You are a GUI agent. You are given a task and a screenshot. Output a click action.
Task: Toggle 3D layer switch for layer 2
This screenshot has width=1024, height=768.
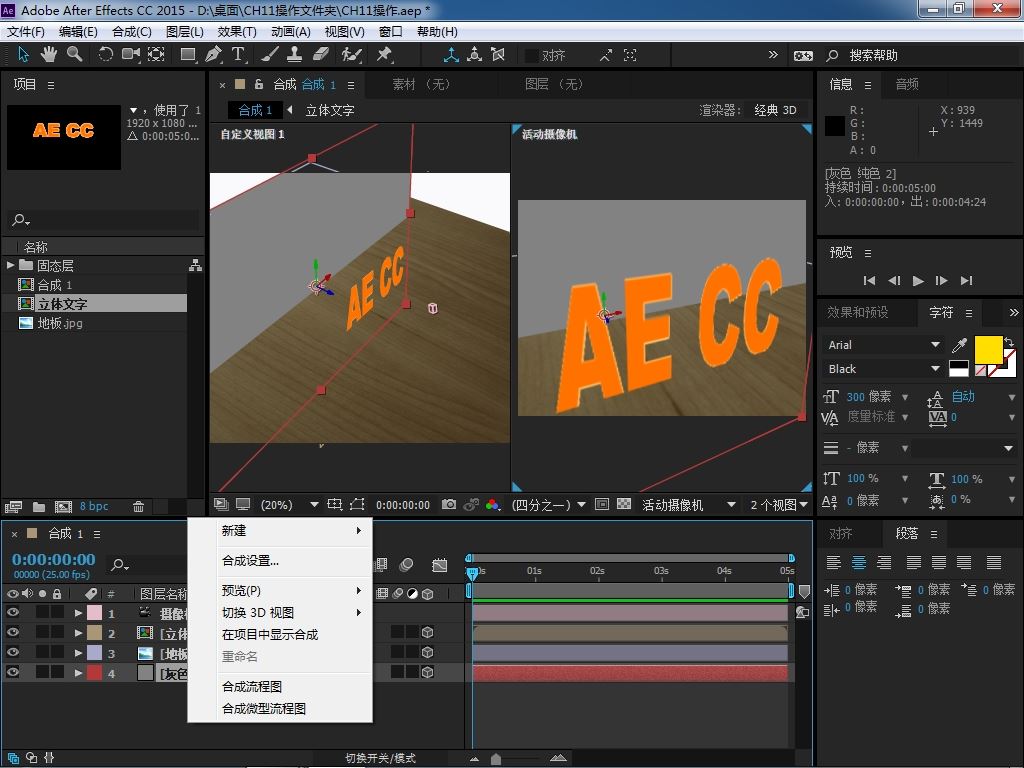pyautogui.click(x=428, y=632)
